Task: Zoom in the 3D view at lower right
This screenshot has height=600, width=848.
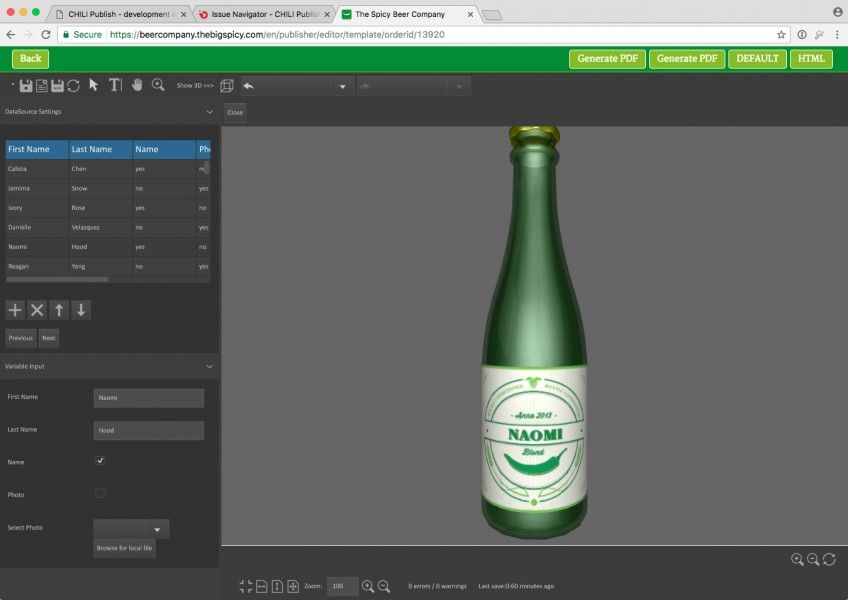Action: coord(797,559)
